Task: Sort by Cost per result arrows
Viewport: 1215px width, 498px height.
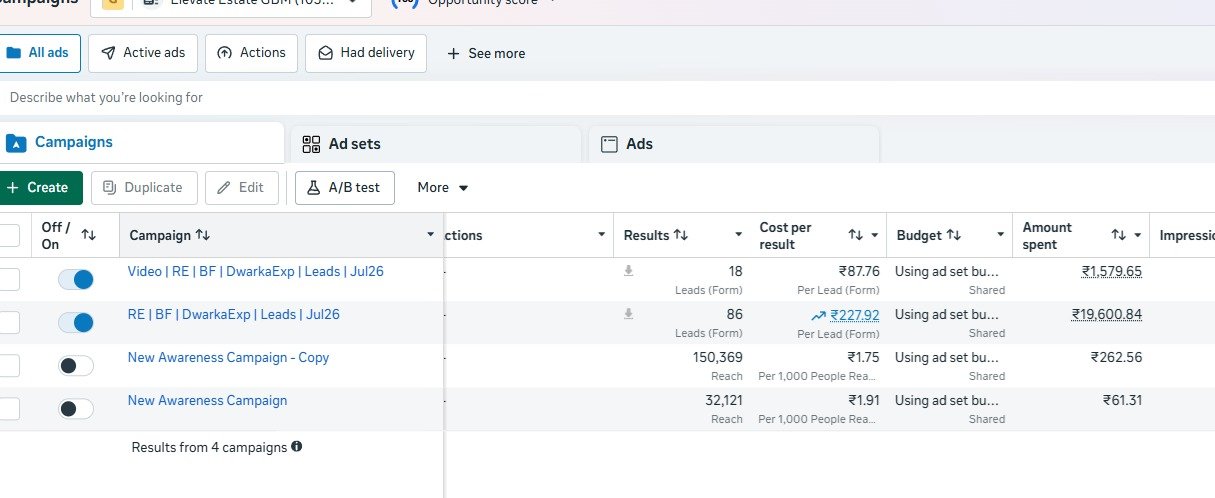Action: pyautogui.click(x=856, y=235)
